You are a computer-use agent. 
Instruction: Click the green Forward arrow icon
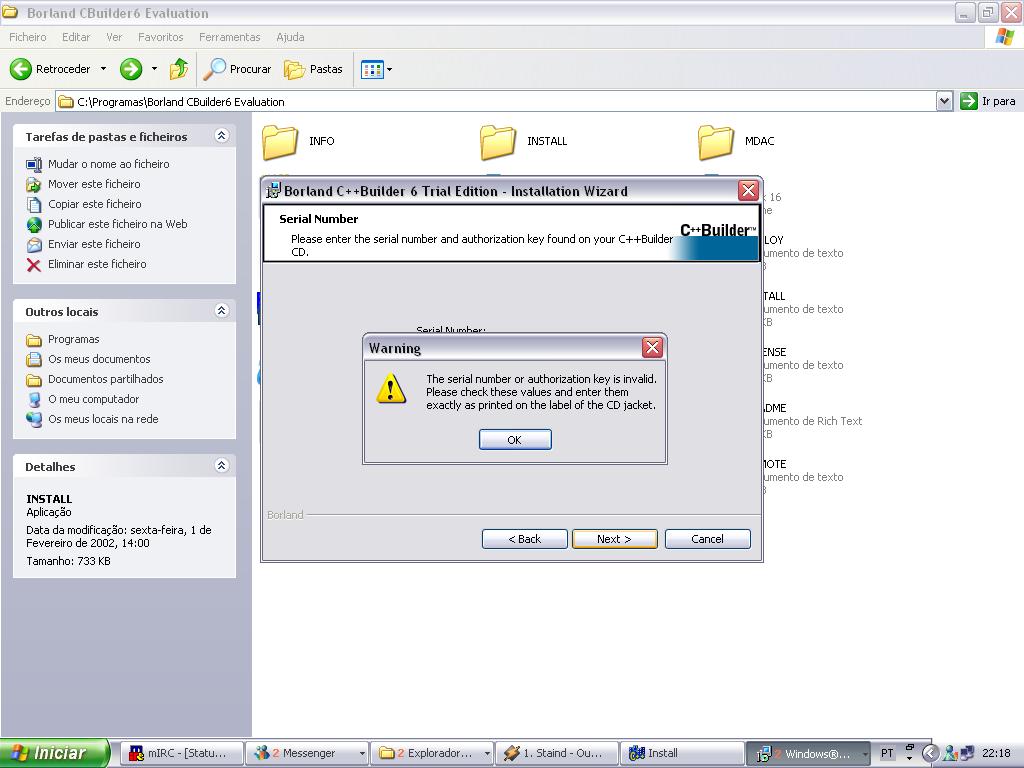[x=131, y=69]
